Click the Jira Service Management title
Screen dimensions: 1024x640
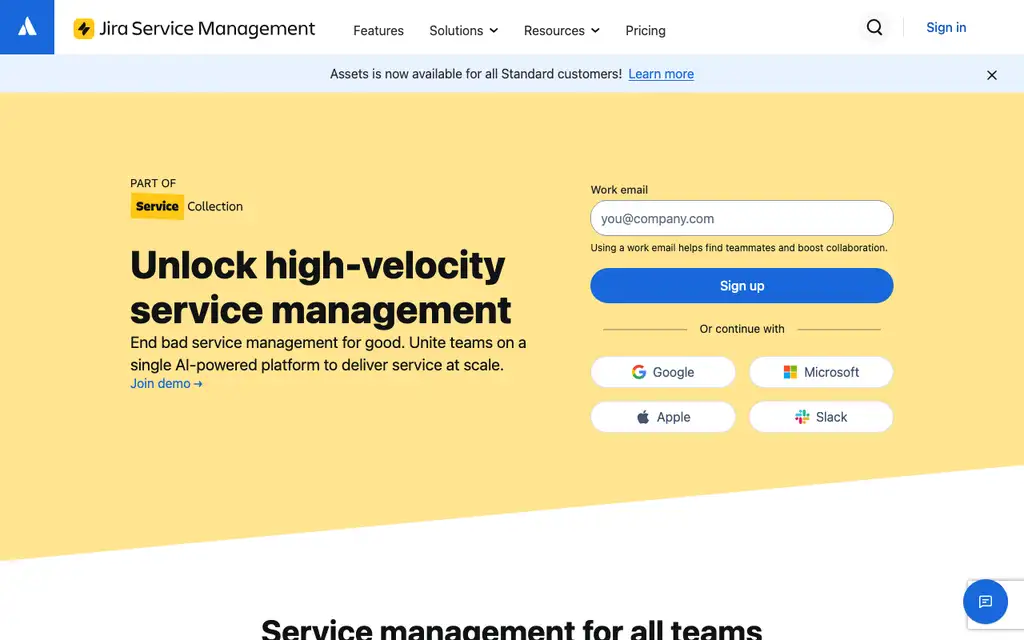click(x=207, y=29)
